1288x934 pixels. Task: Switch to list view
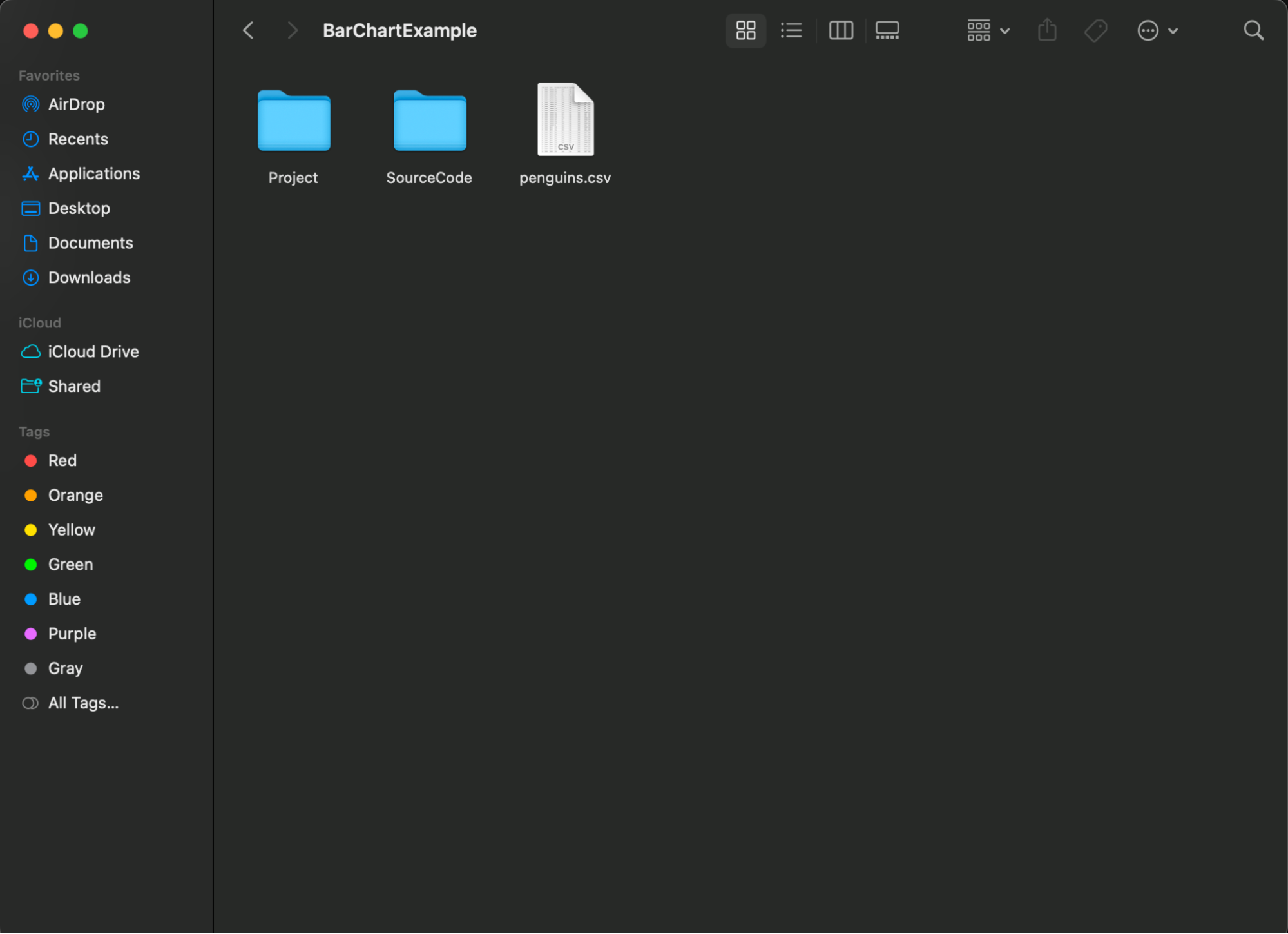791,30
